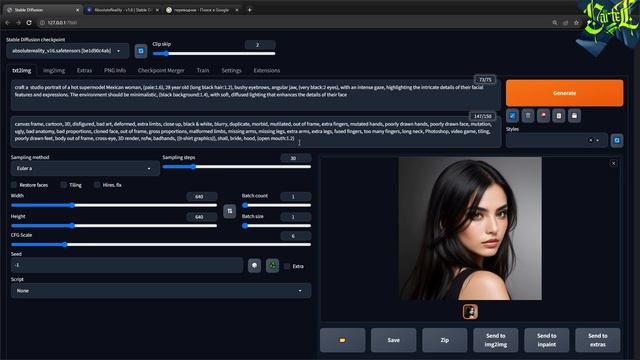This screenshot has height=360, width=640.
Task: Clear the Styles selection x
Action: (590, 140)
